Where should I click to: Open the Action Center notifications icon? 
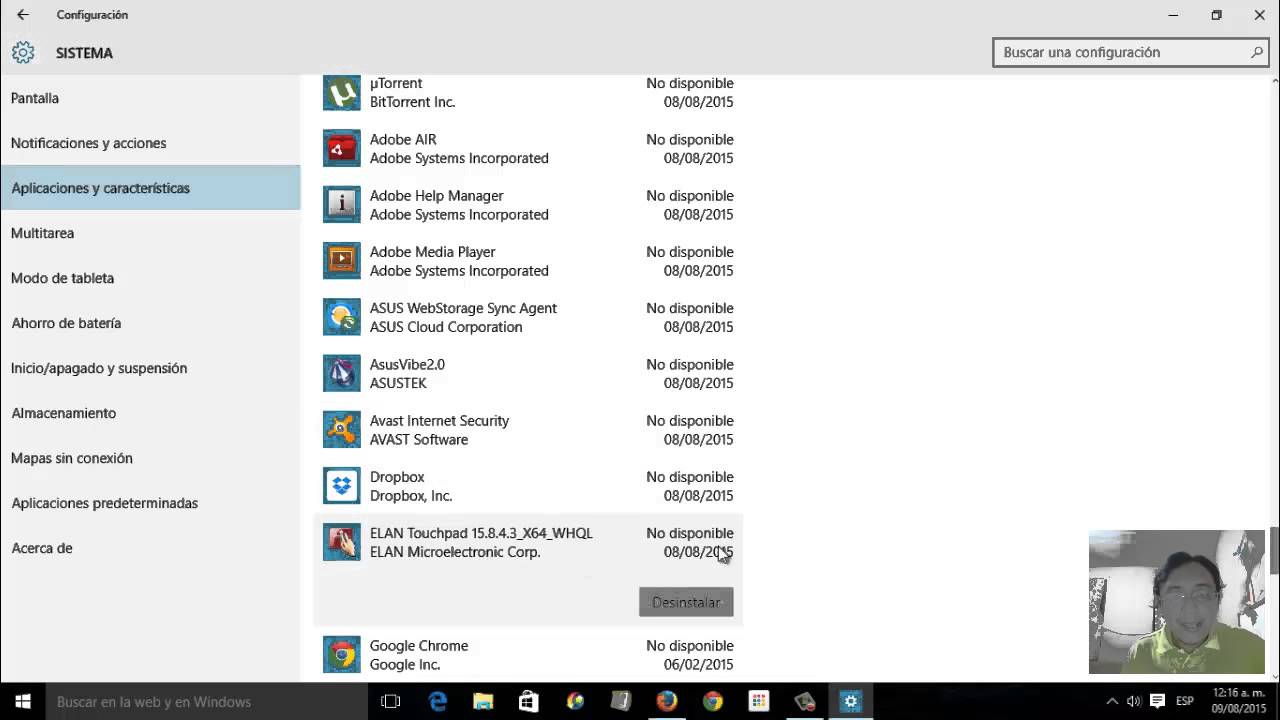pyautogui.click(x=1157, y=701)
